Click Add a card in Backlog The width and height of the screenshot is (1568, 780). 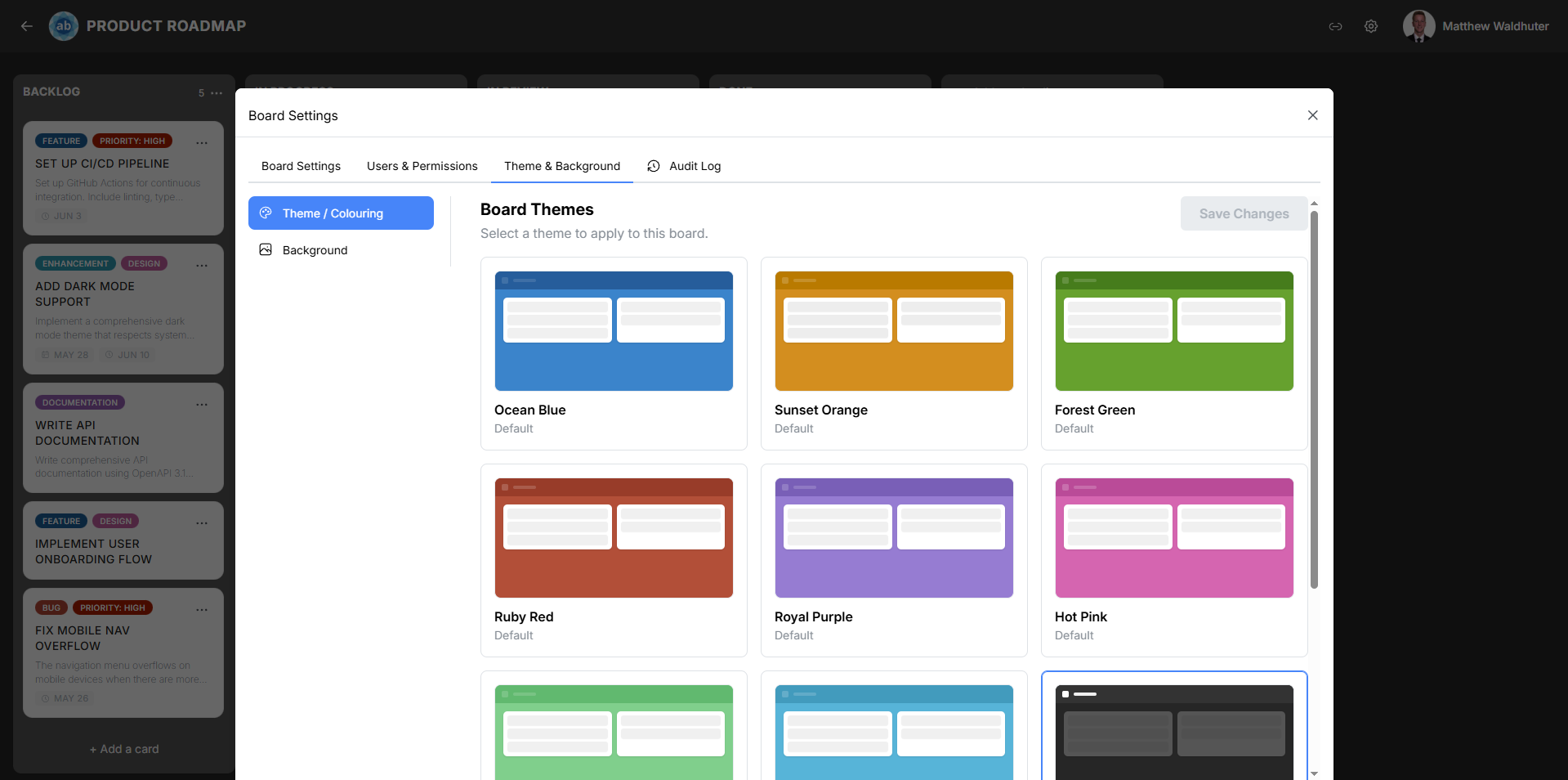point(124,749)
